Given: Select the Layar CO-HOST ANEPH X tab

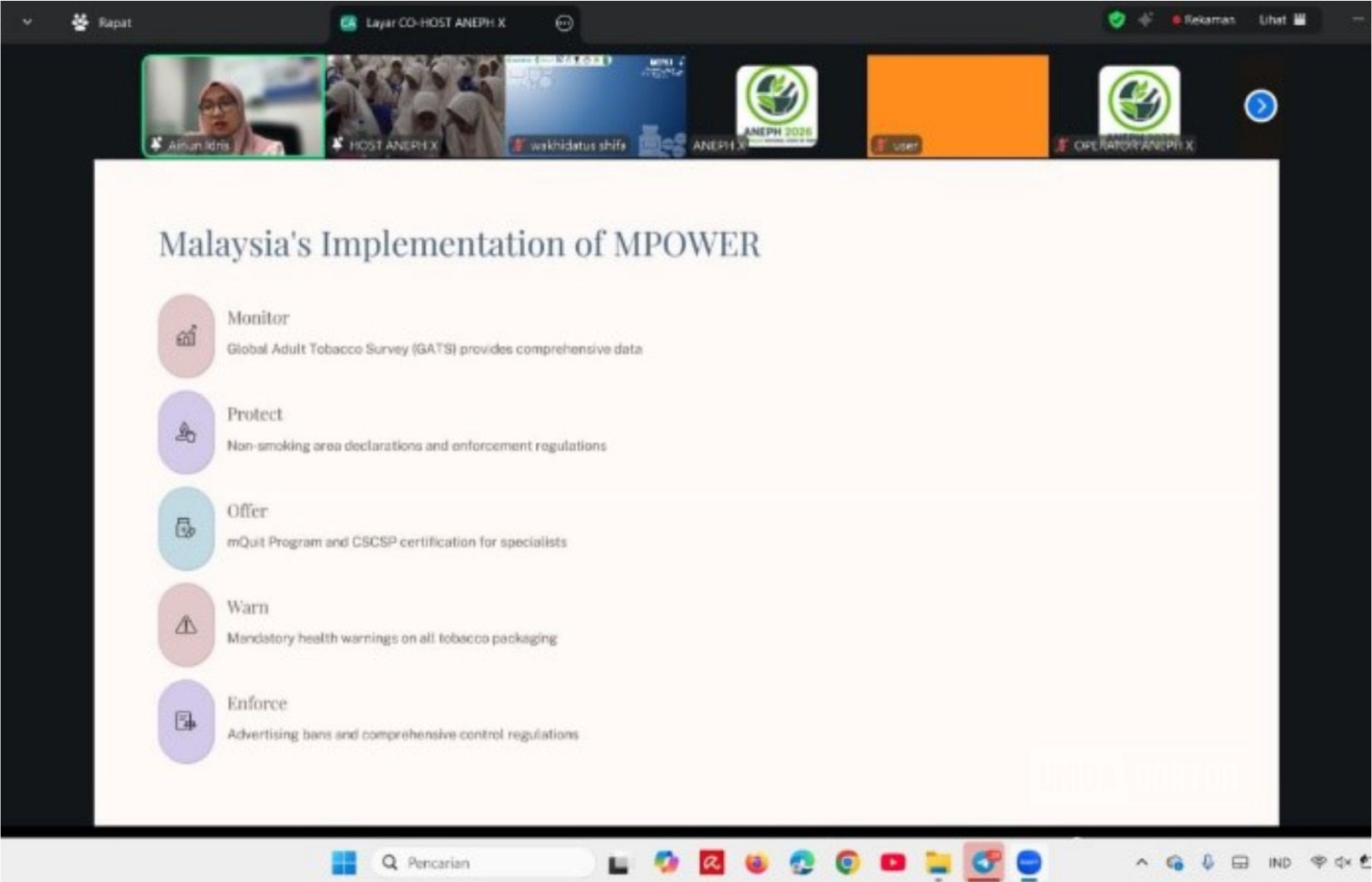Looking at the screenshot, I should click(x=436, y=23).
